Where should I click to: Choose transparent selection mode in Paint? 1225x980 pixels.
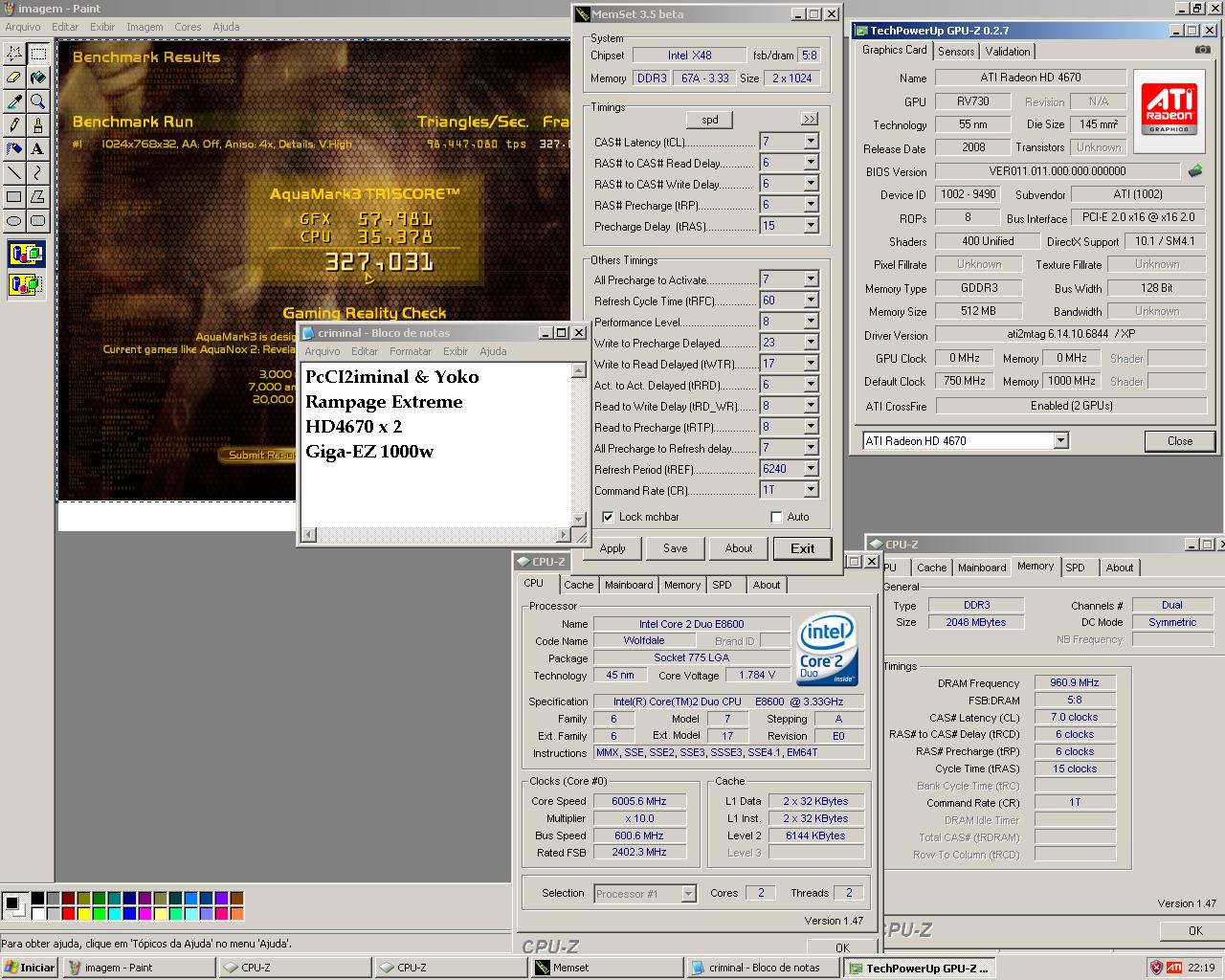coord(27,284)
